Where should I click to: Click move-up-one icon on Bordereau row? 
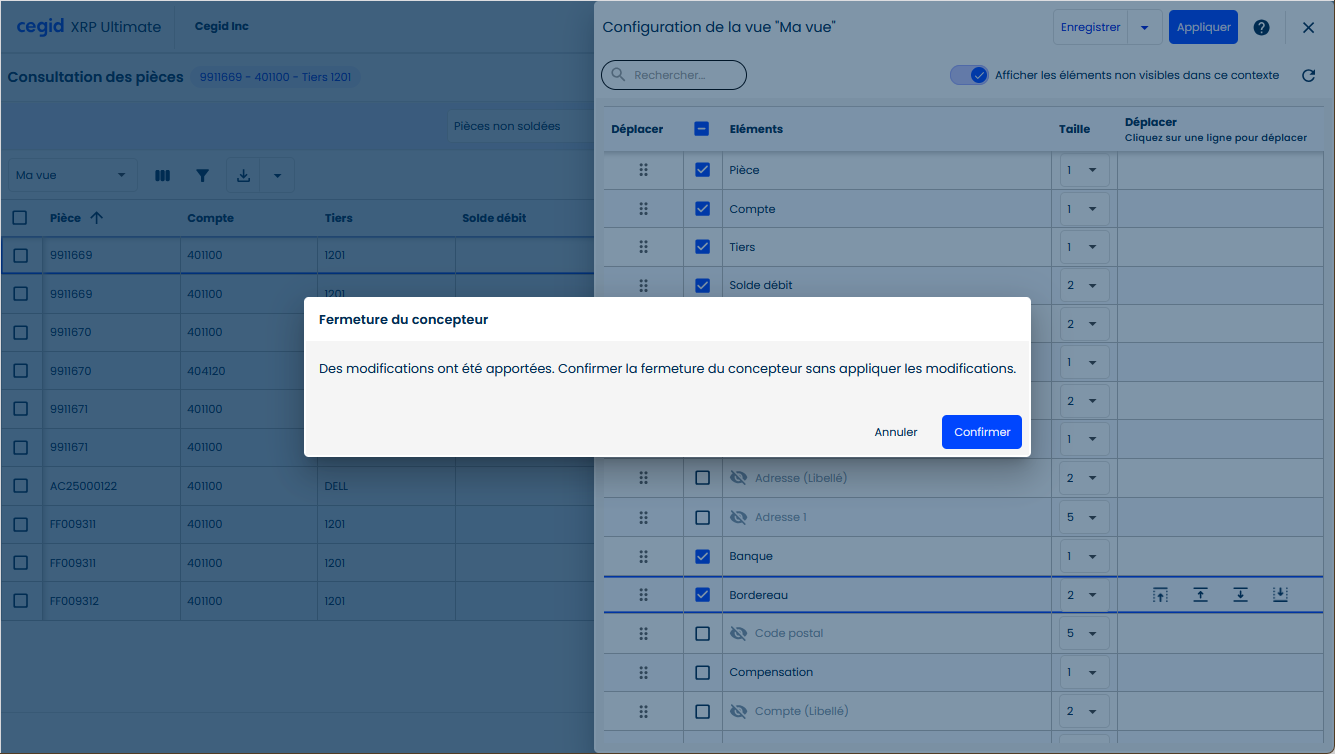1200,595
